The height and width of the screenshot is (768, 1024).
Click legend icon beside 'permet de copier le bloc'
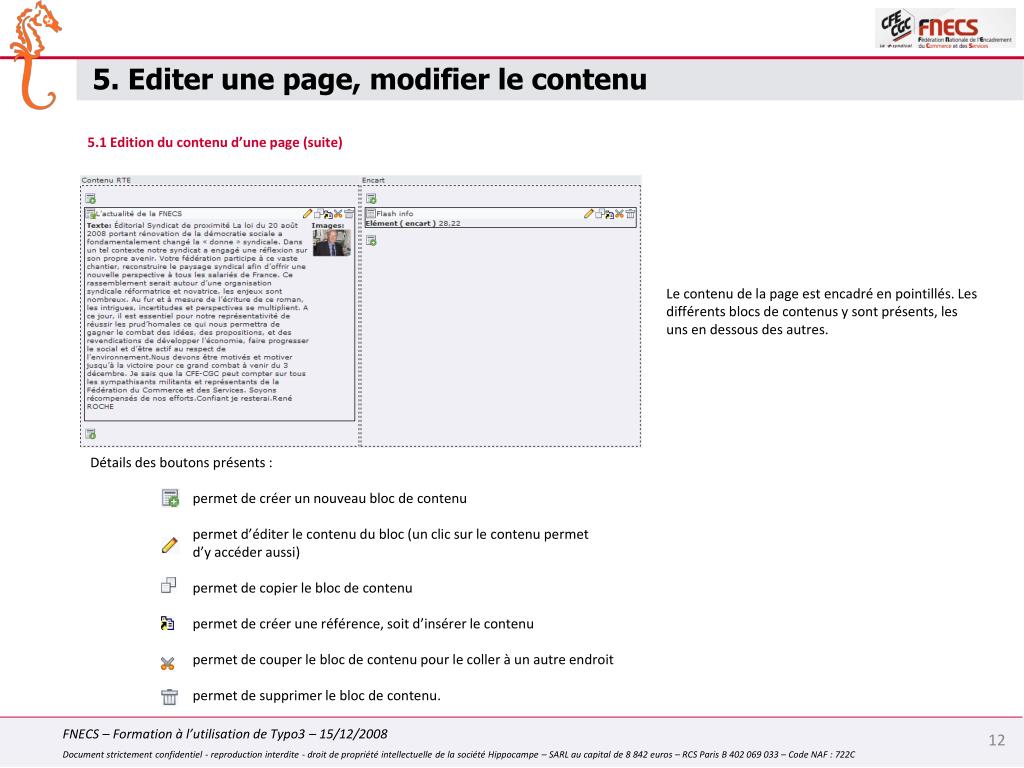(168, 585)
